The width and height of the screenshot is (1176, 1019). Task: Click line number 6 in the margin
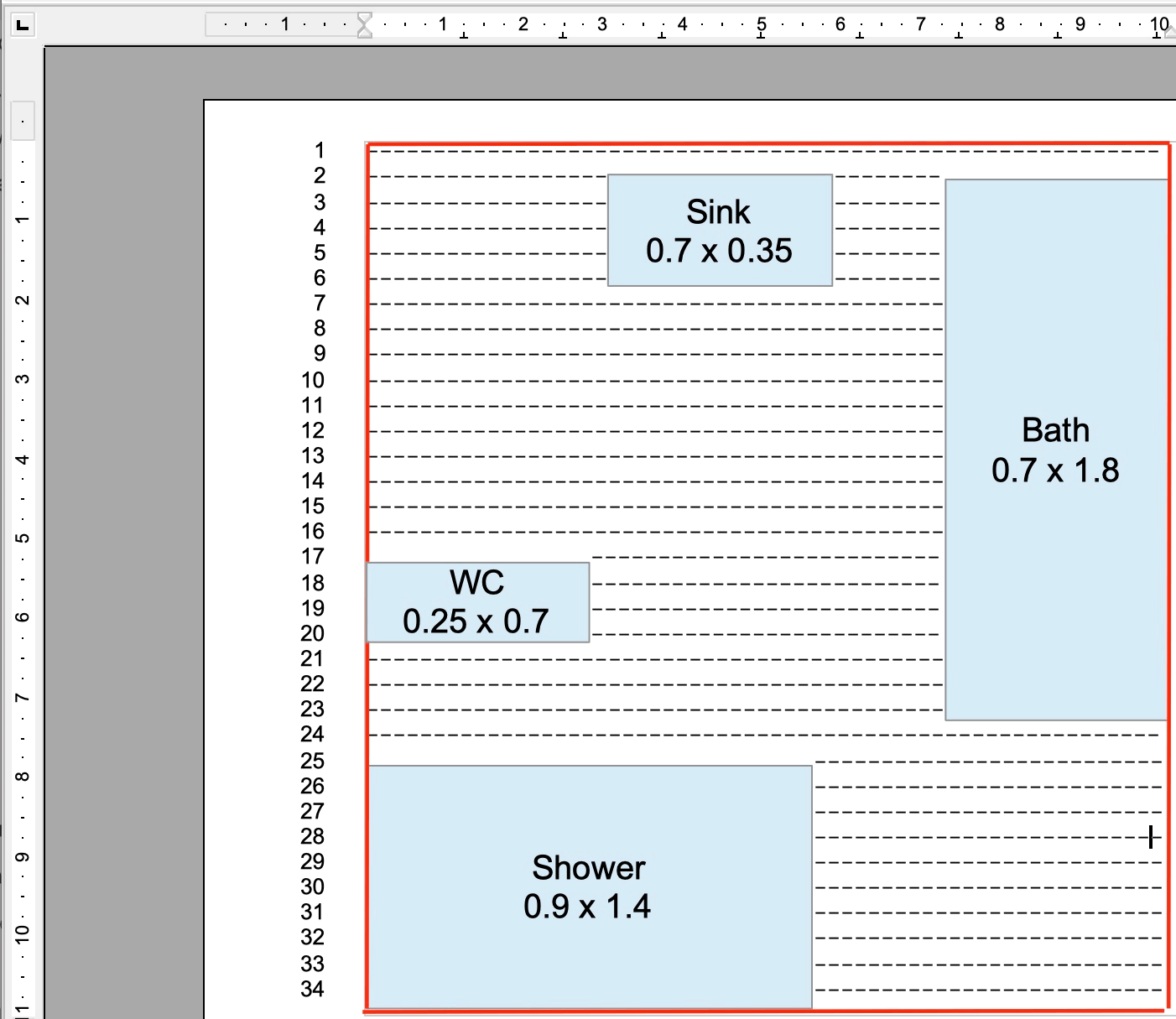320,278
